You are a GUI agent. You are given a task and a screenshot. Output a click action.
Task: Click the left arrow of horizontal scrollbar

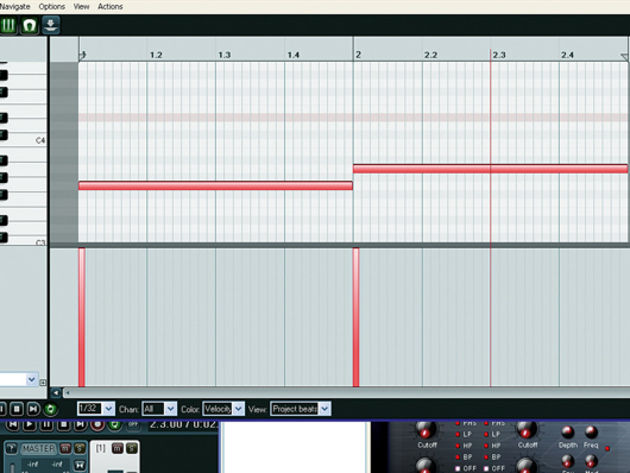(x=56, y=393)
